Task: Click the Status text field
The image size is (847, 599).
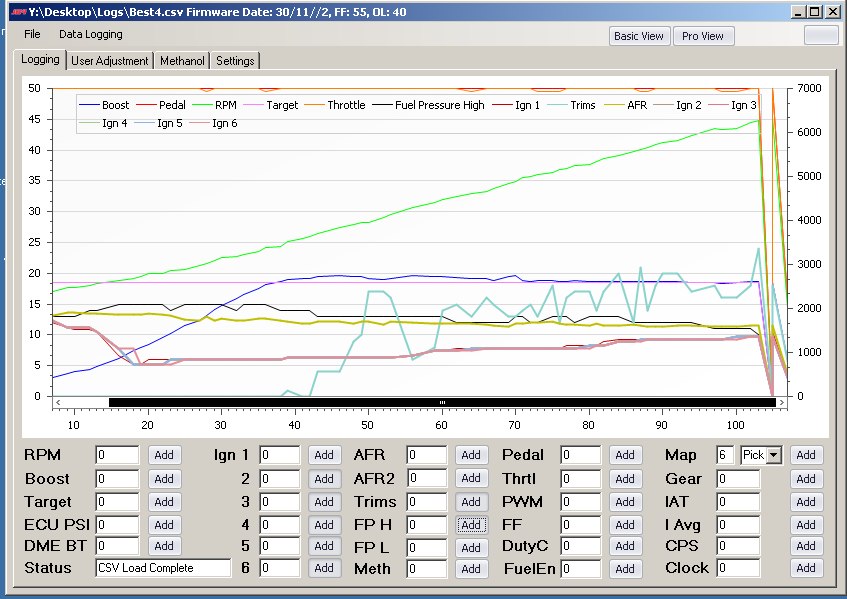Action: [x=163, y=568]
